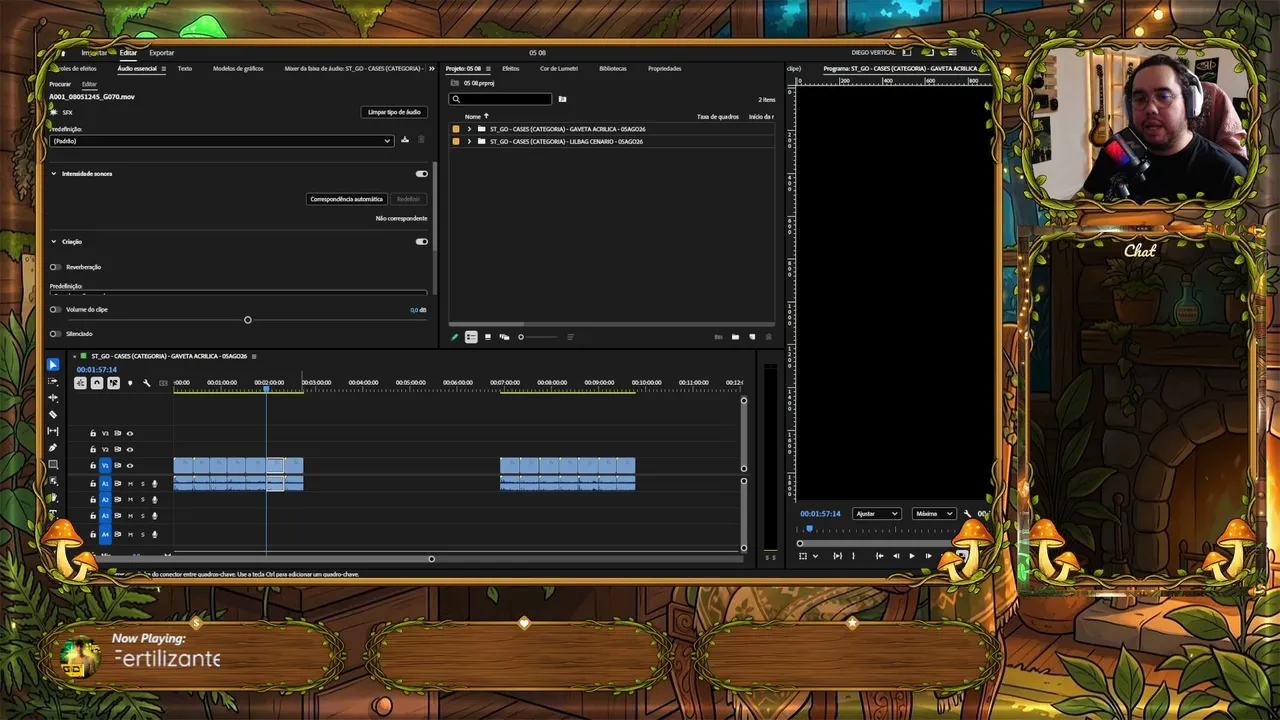The height and width of the screenshot is (720, 1280).
Task: Click the Project panel search field
Action: coord(500,99)
